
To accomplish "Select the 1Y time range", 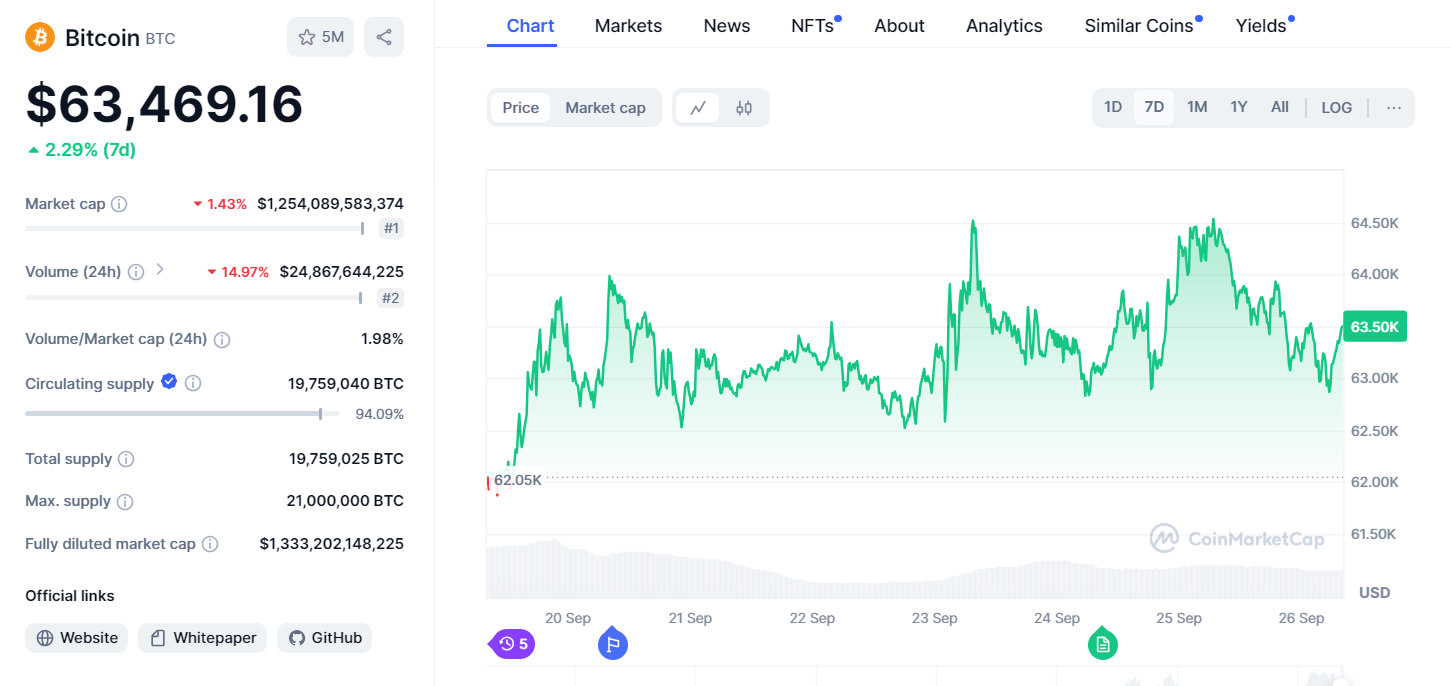I will tap(1238, 107).
